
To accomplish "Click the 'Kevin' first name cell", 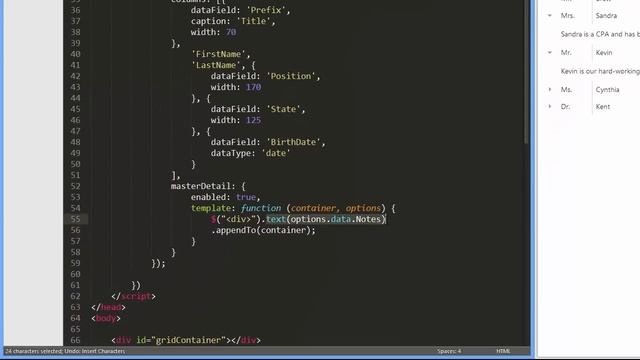I will 604,52.
